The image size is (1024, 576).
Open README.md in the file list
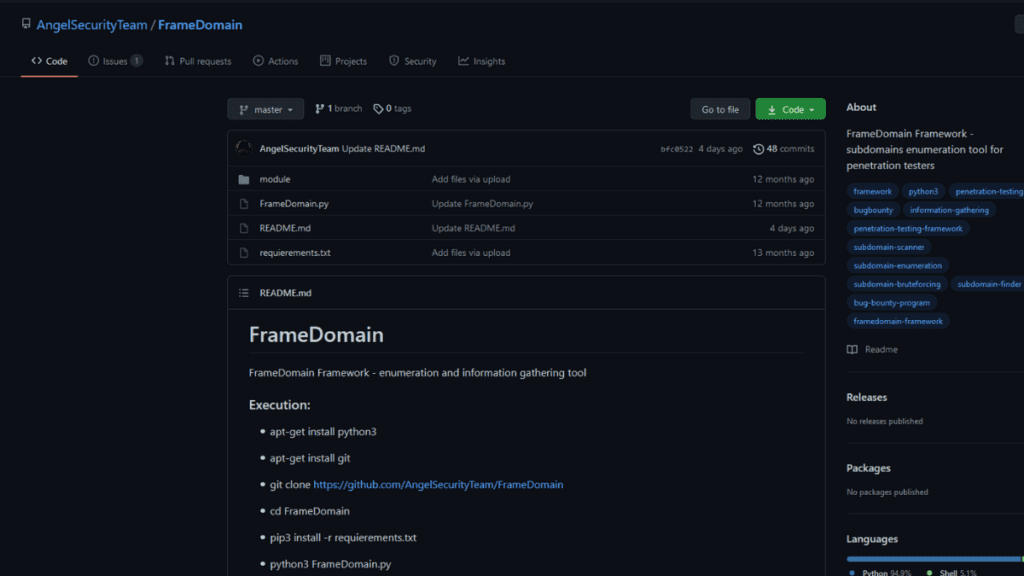click(285, 228)
